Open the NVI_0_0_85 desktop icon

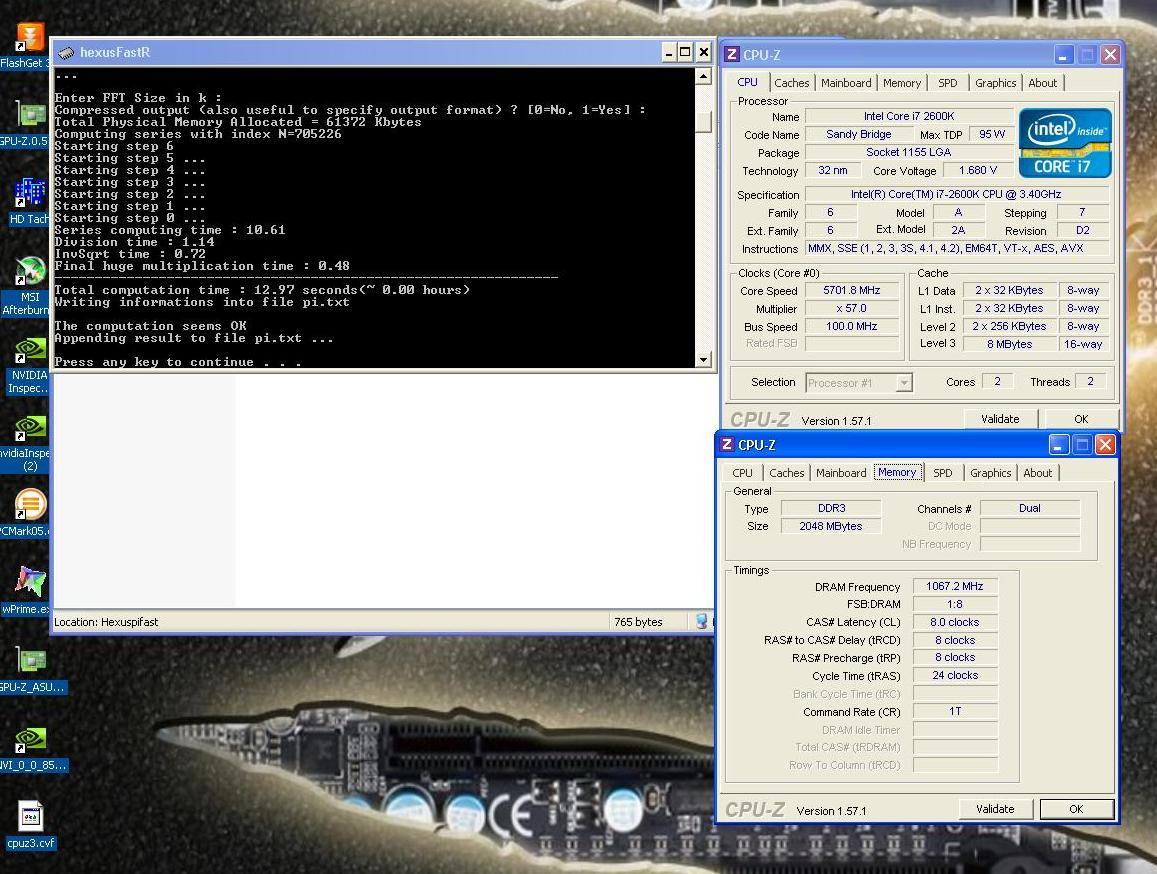click(30, 740)
